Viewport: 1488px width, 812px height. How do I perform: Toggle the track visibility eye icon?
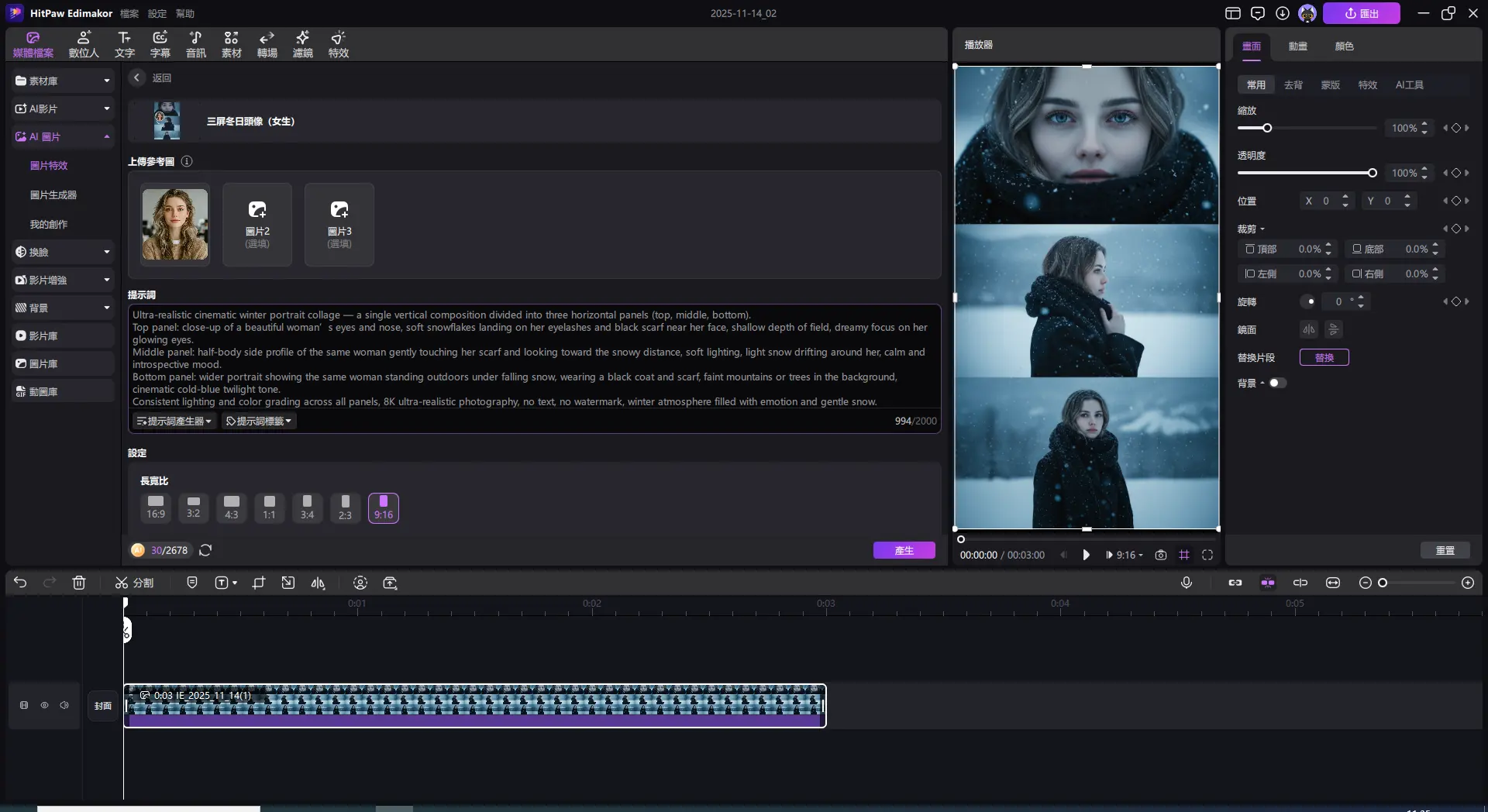[x=44, y=705]
